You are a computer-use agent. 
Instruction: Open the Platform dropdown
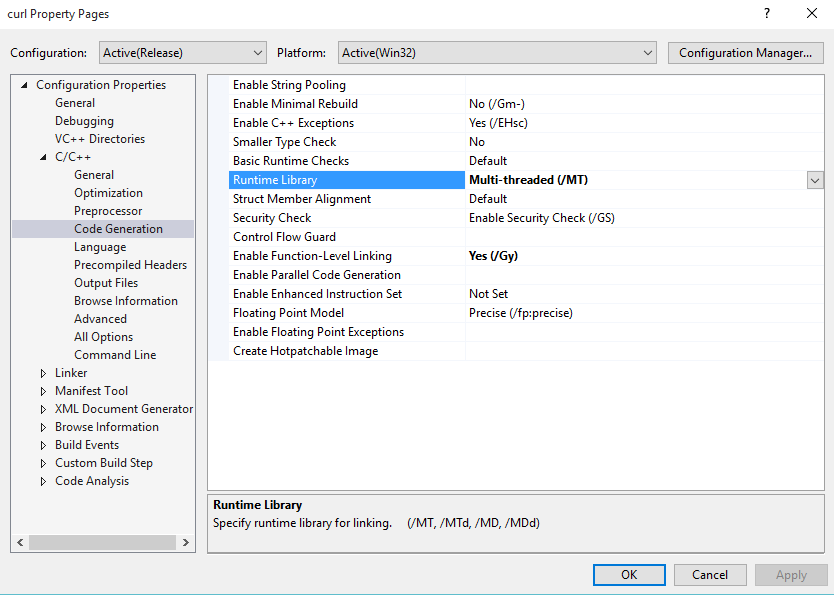(x=496, y=52)
